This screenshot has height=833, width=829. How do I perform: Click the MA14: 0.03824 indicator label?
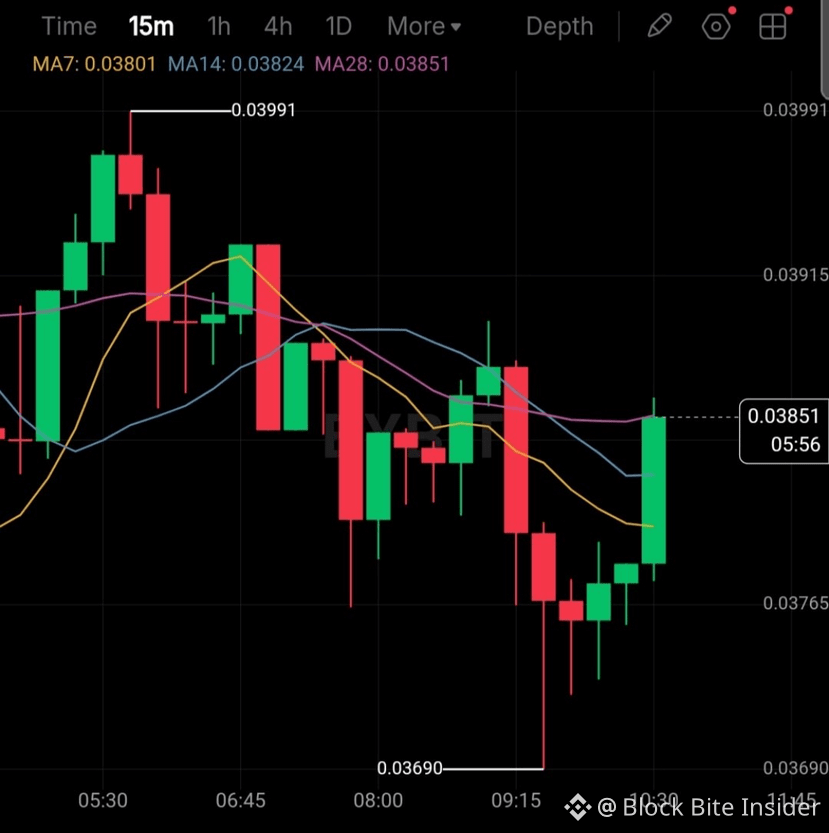[x=236, y=64]
